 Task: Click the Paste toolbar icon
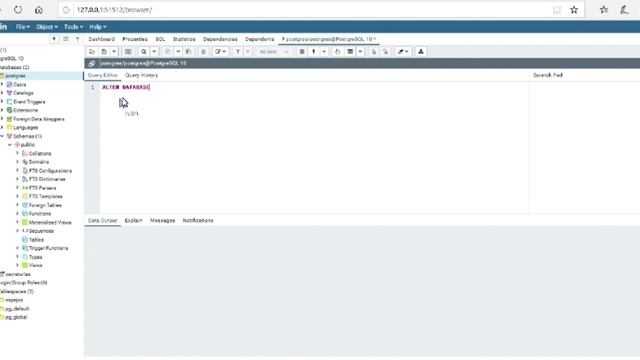click(x=188, y=52)
